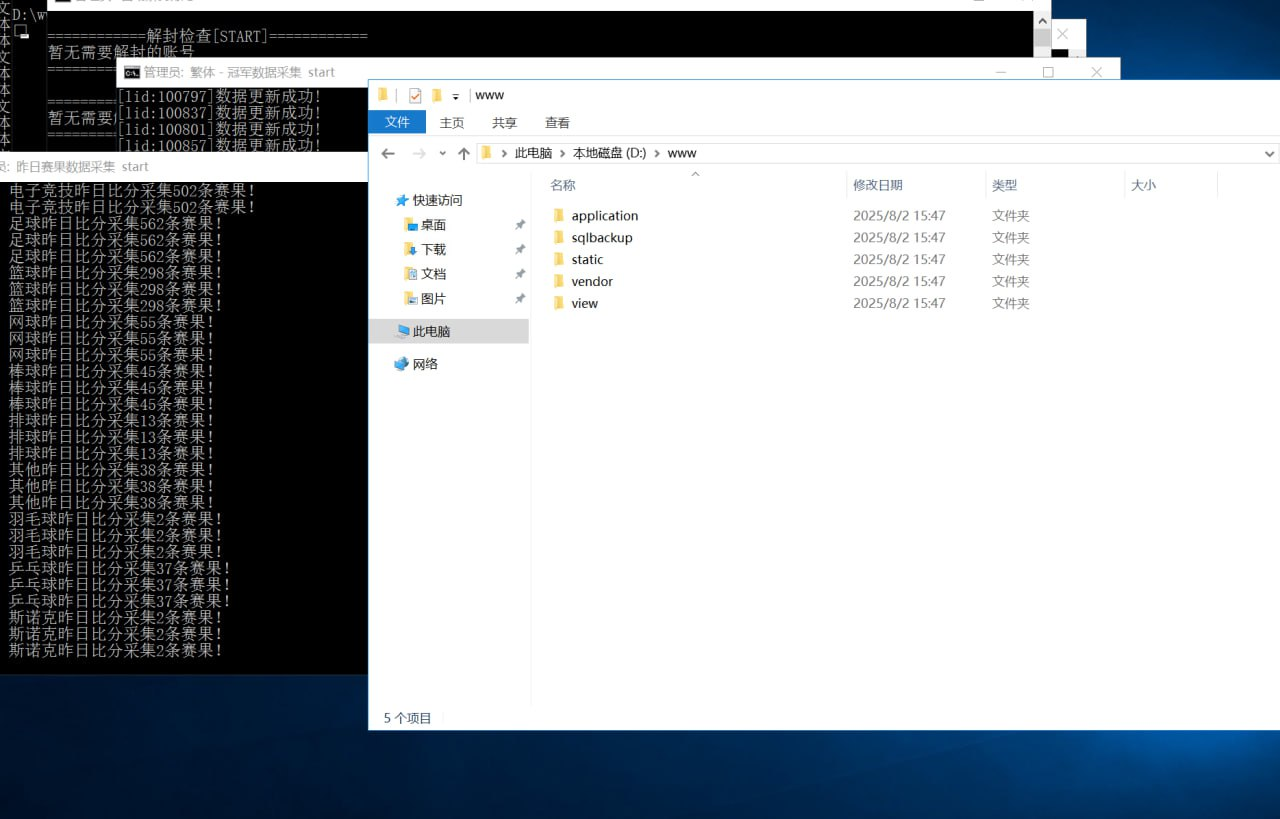The width and height of the screenshot is (1280, 819).
Task: Sort by Date modified (修改日期) column header
Action: pos(877,185)
